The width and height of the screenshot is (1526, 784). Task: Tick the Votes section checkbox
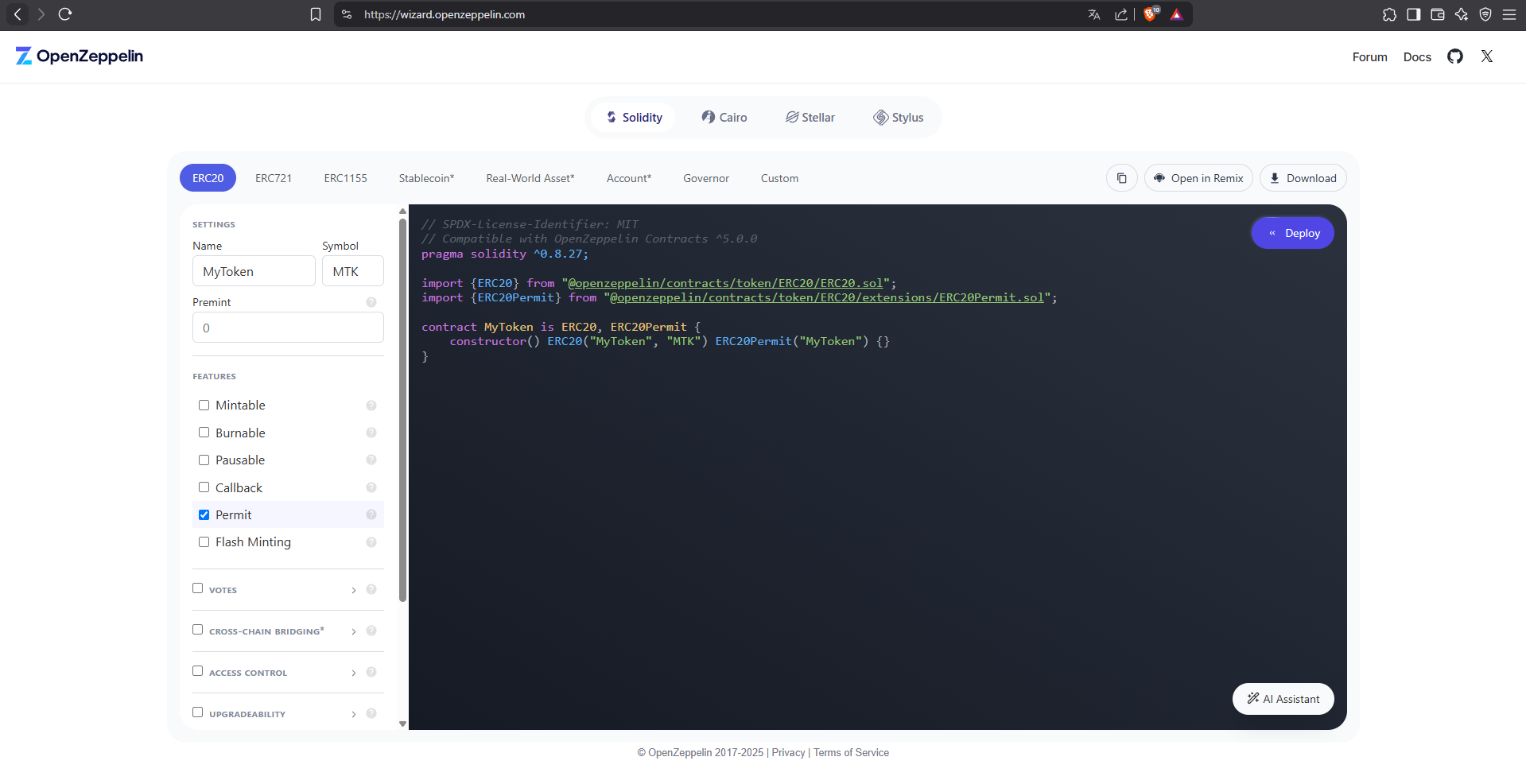pyautogui.click(x=197, y=588)
